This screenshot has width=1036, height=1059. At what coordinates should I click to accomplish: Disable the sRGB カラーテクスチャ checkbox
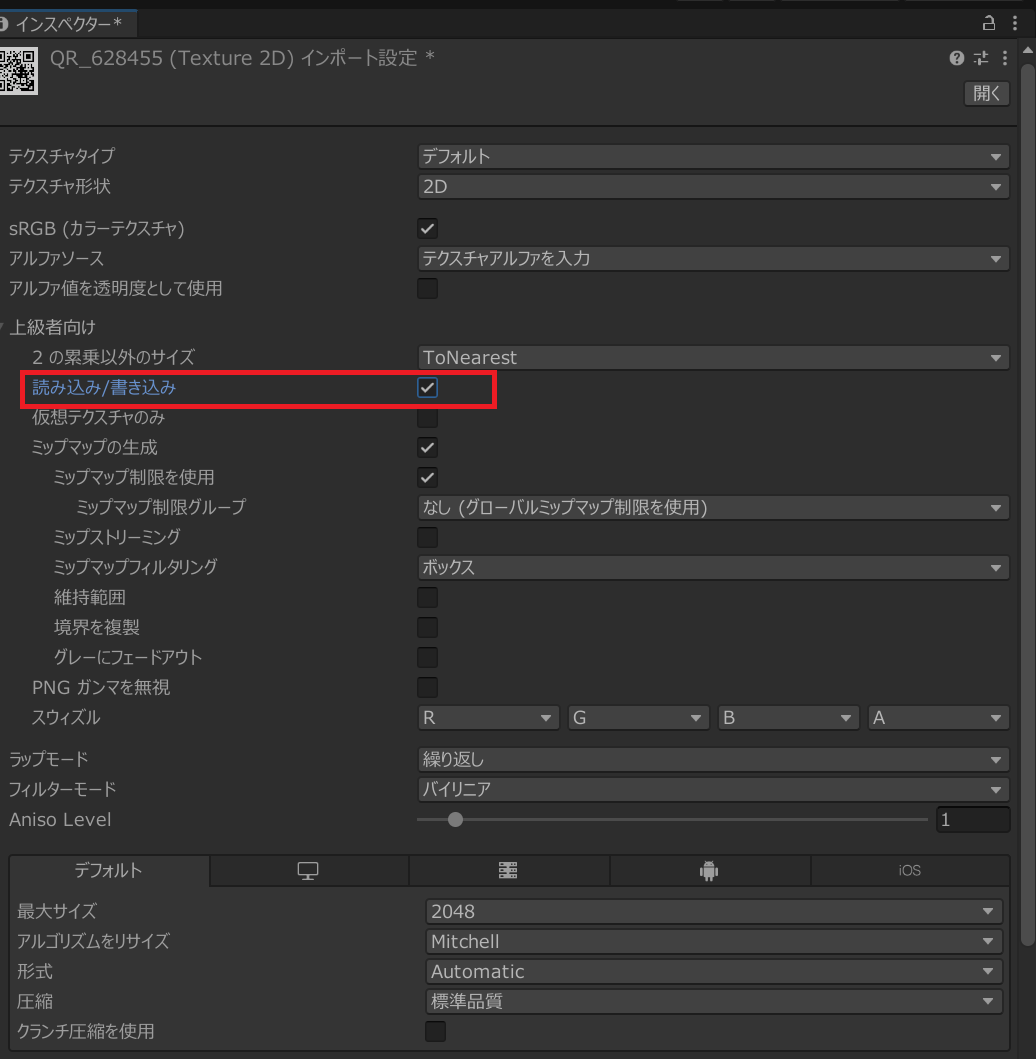[x=427, y=228]
